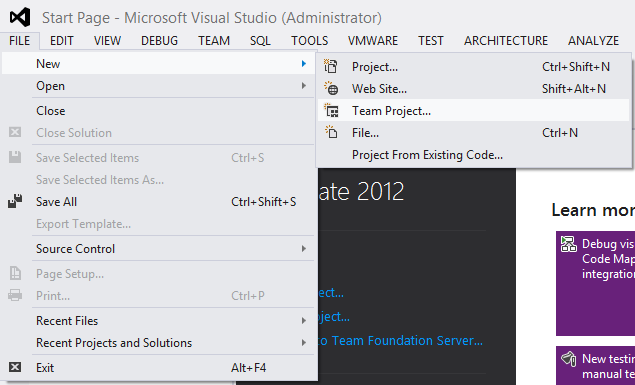Select Project From Existing Code...
Viewport: 635px width, 385px height.
474,155
